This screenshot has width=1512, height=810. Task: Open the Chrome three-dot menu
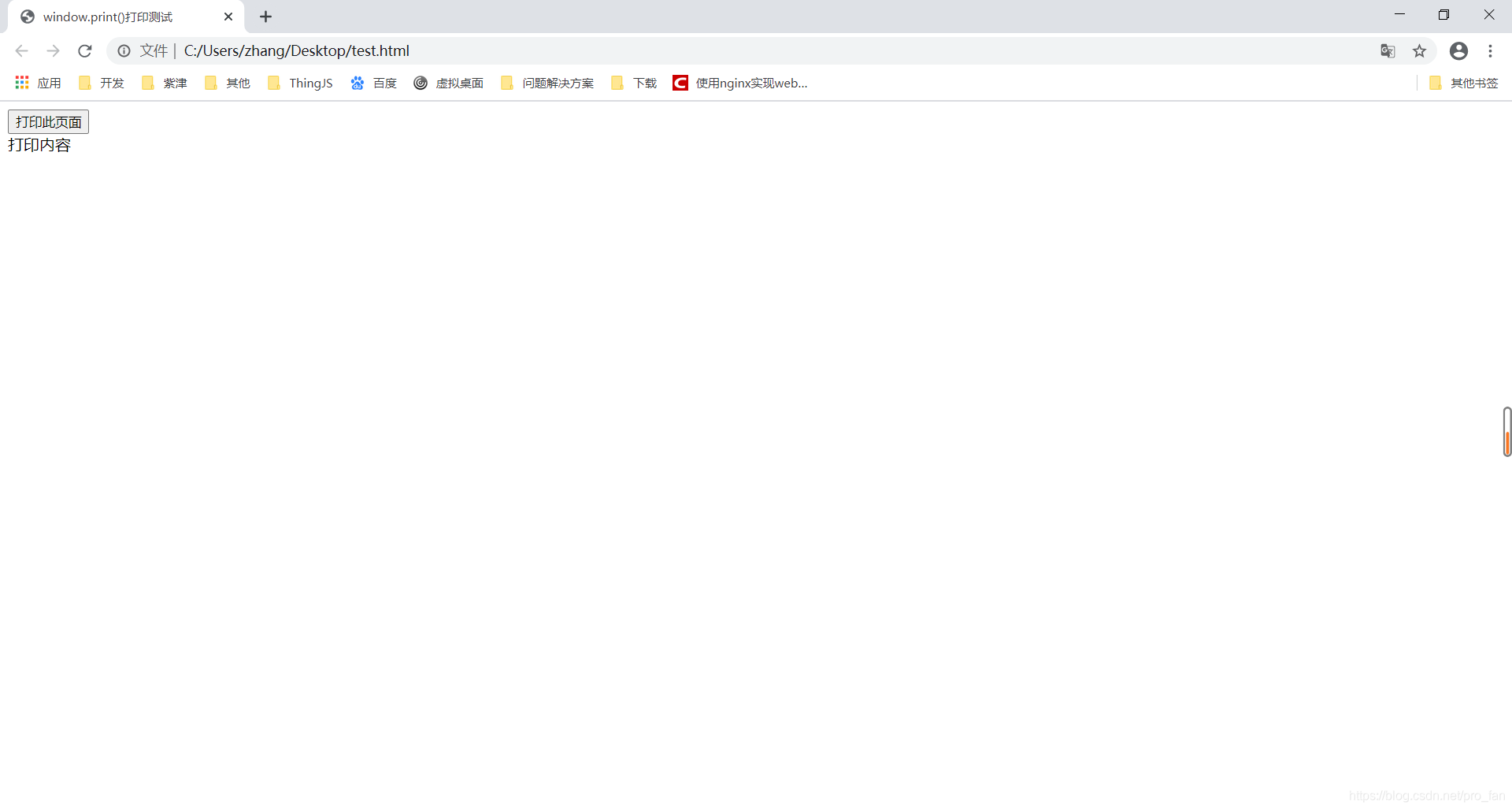1490,51
